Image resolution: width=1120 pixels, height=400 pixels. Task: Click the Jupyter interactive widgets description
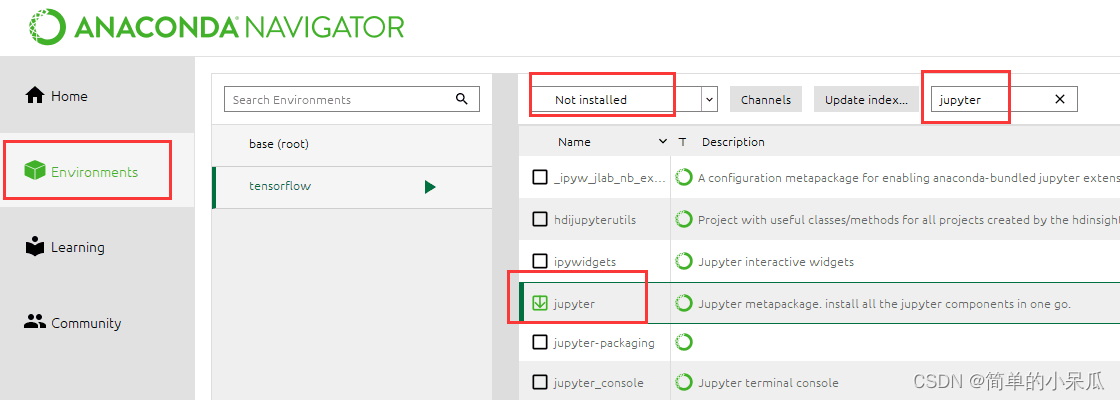[x=776, y=261]
